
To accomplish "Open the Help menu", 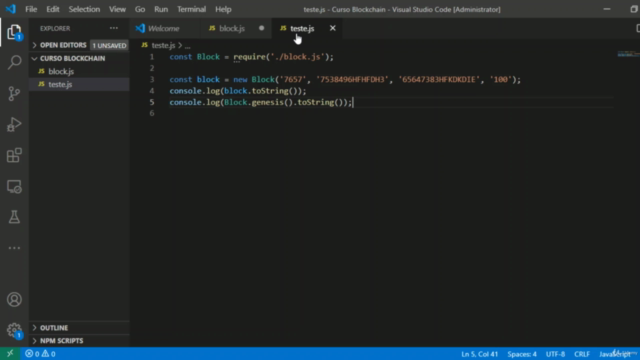I will (x=223, y=9).
